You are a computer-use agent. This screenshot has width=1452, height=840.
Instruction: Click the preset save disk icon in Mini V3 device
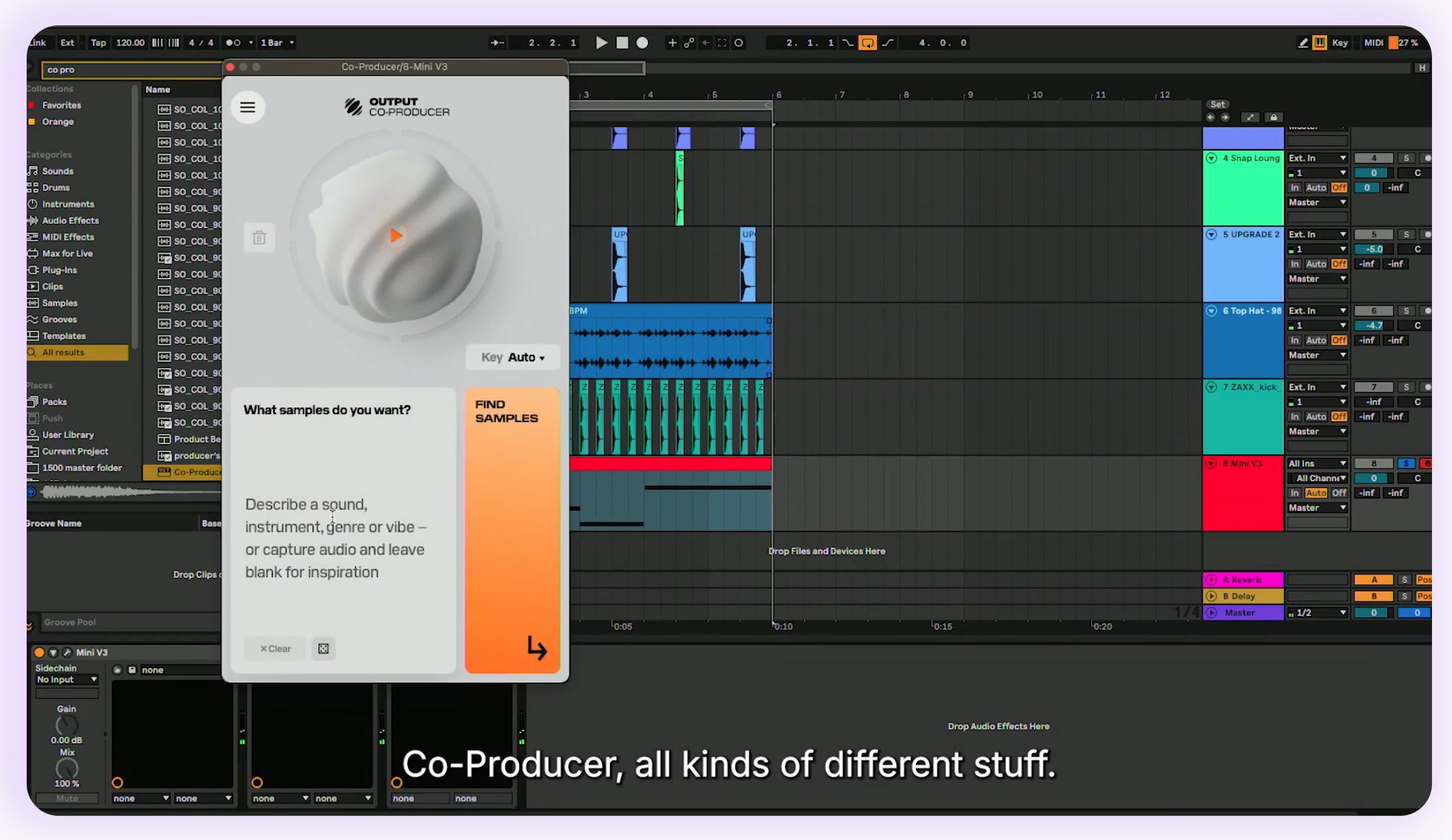click(x=132, y=670)
